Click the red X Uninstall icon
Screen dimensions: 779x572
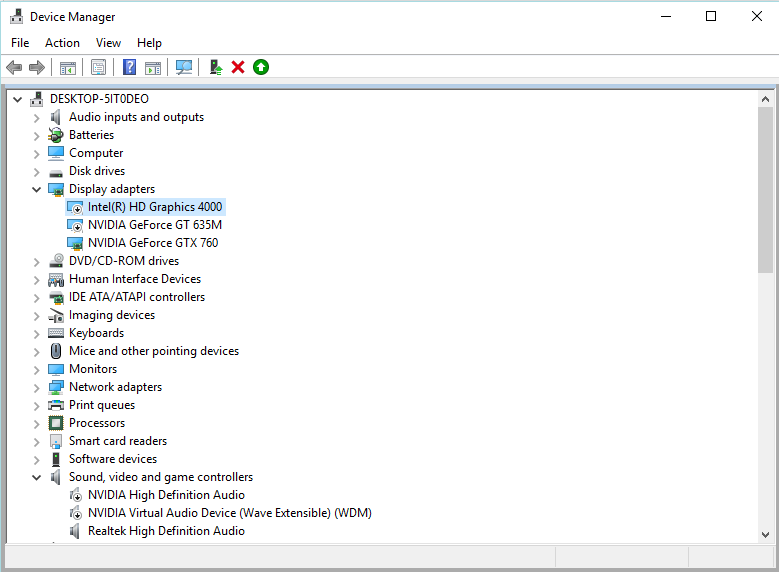tap(238, 67)
